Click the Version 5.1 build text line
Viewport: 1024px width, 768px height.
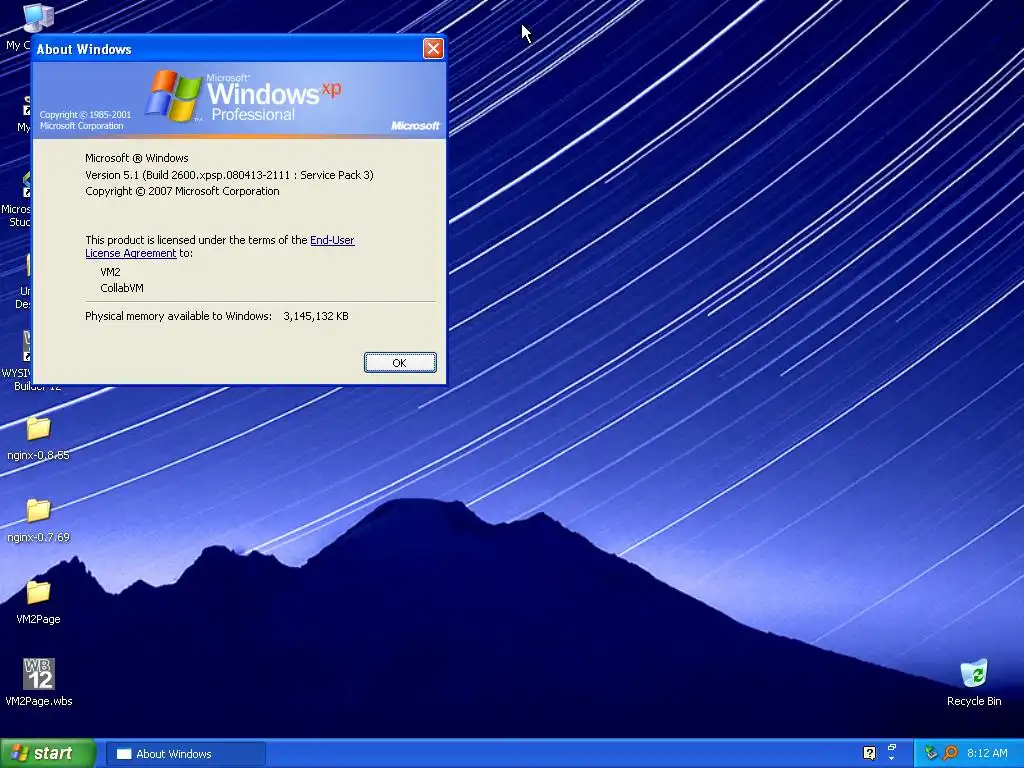tap(229, 175)
